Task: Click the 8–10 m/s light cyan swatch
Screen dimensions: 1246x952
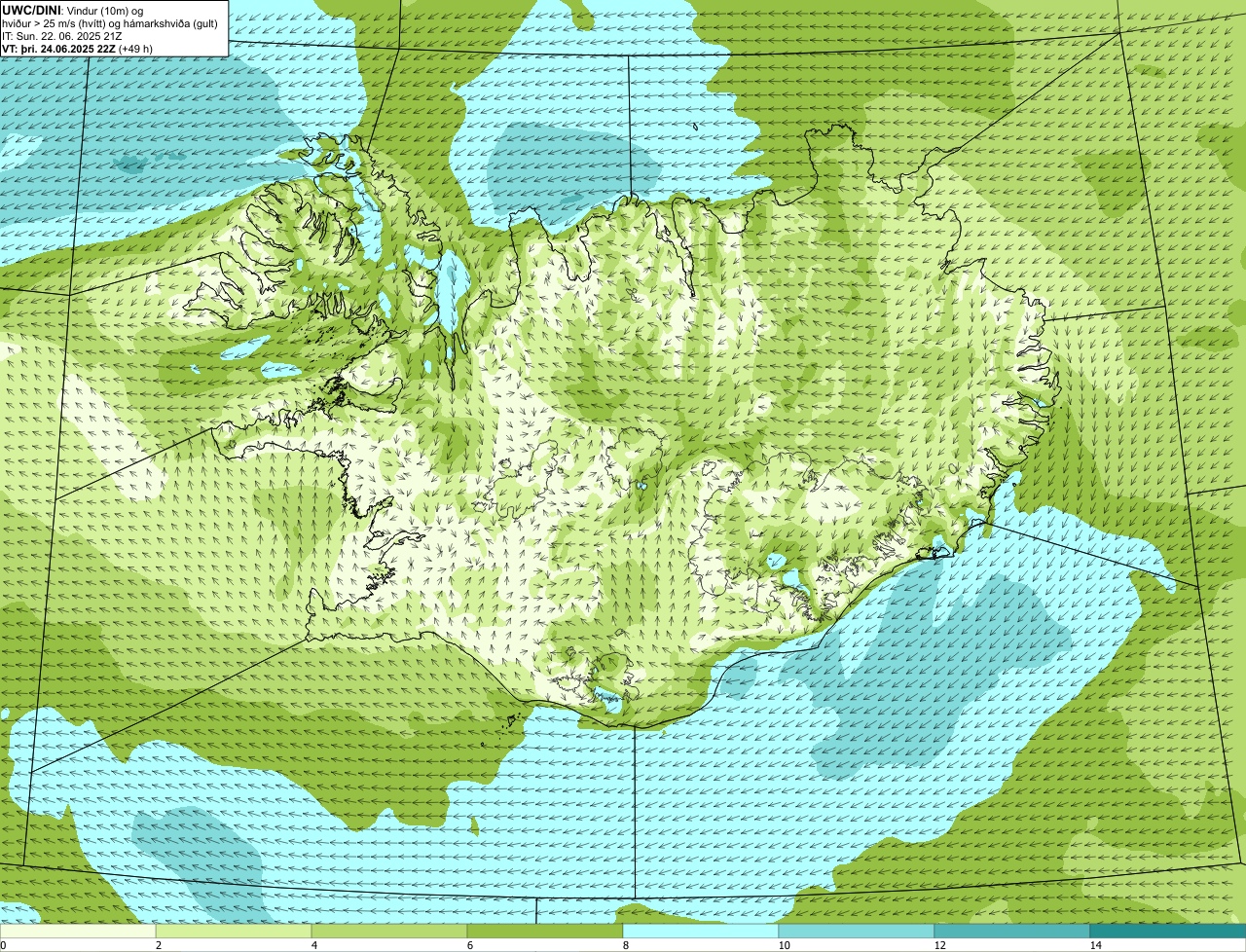Action: (701, 931)
